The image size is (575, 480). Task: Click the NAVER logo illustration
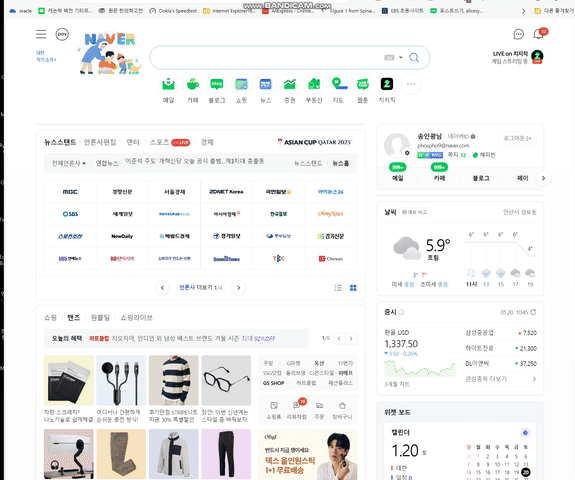point(110,53)
